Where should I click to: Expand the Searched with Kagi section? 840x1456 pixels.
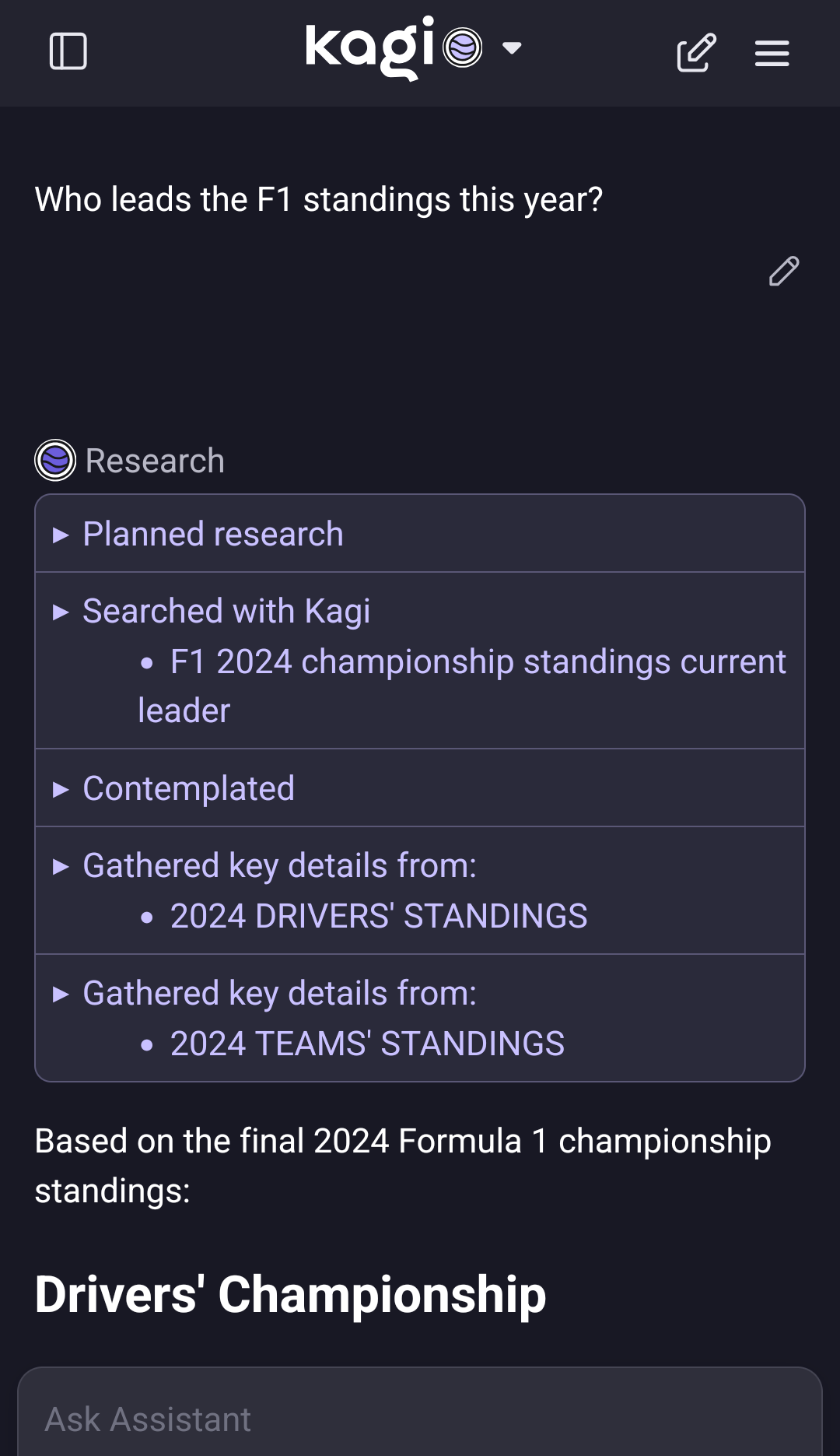(x=226, y=610)
